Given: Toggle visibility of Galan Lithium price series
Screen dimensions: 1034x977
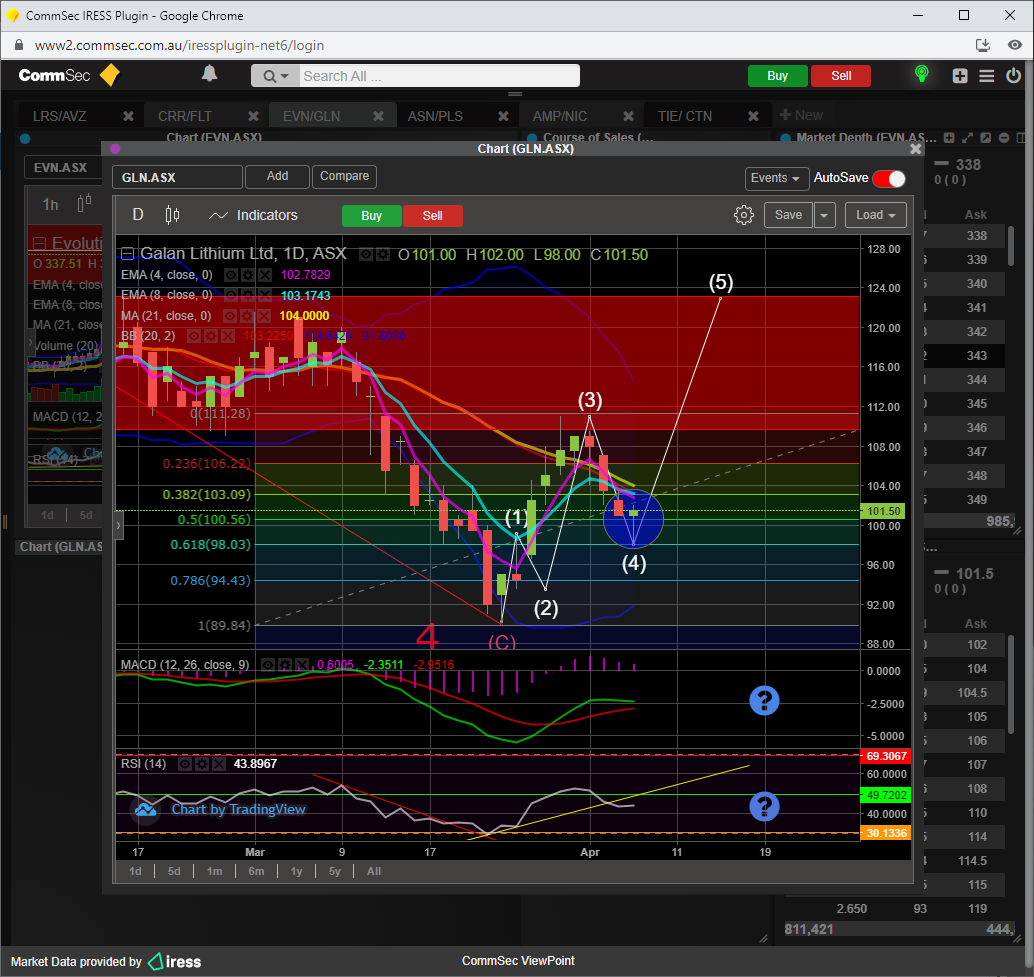Looking at the screenshot, I should pos(366,254).
